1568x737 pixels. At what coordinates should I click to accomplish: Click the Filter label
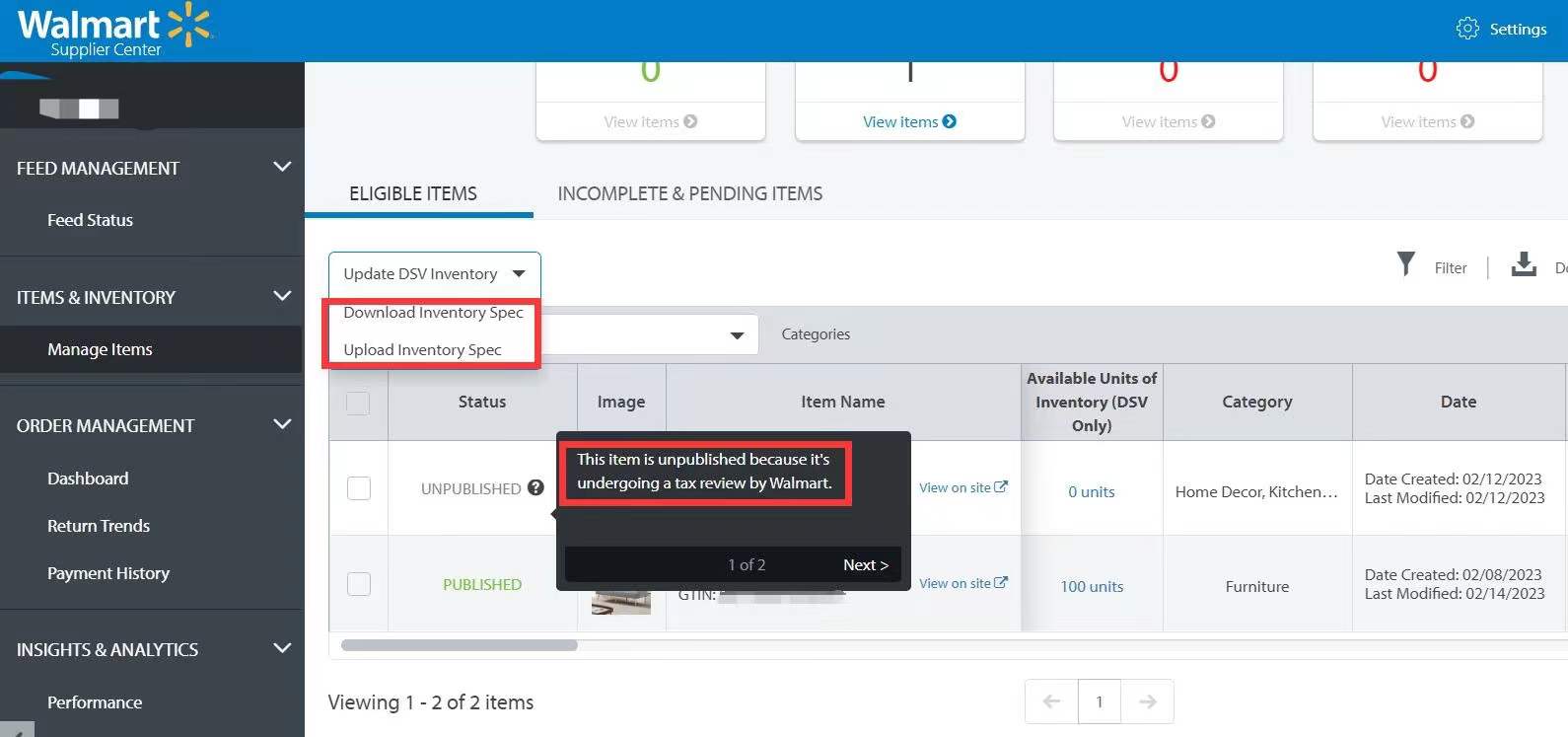(x=1451, y=267)
